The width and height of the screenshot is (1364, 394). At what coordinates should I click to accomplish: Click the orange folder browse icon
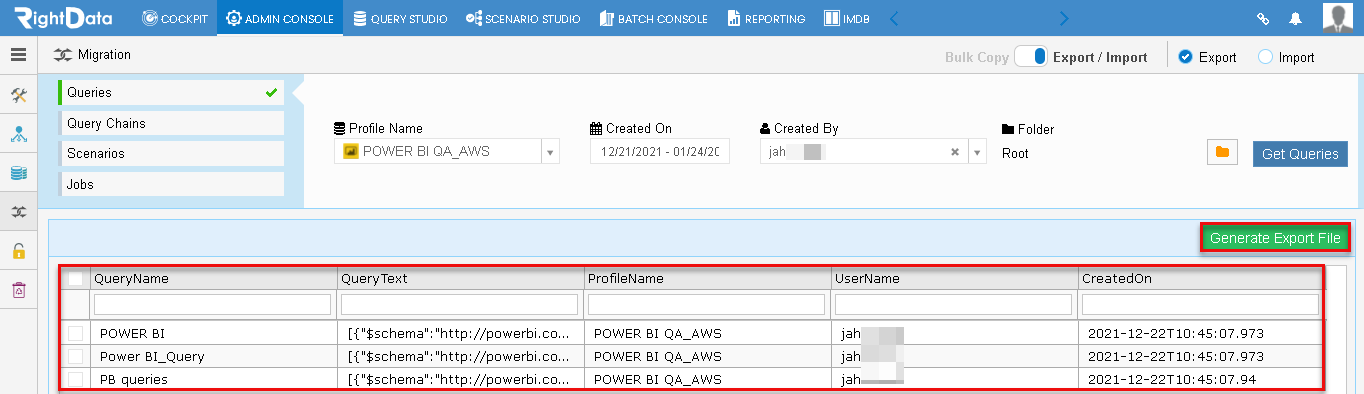pos(1221,153)
